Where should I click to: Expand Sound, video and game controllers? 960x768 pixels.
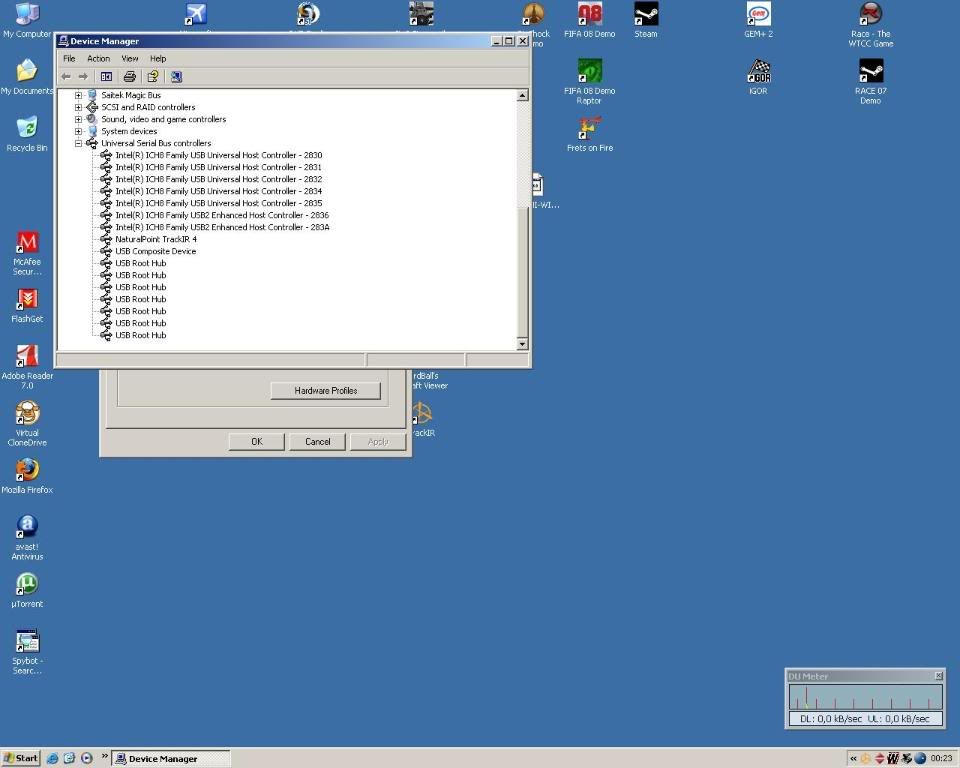(78, 119)
